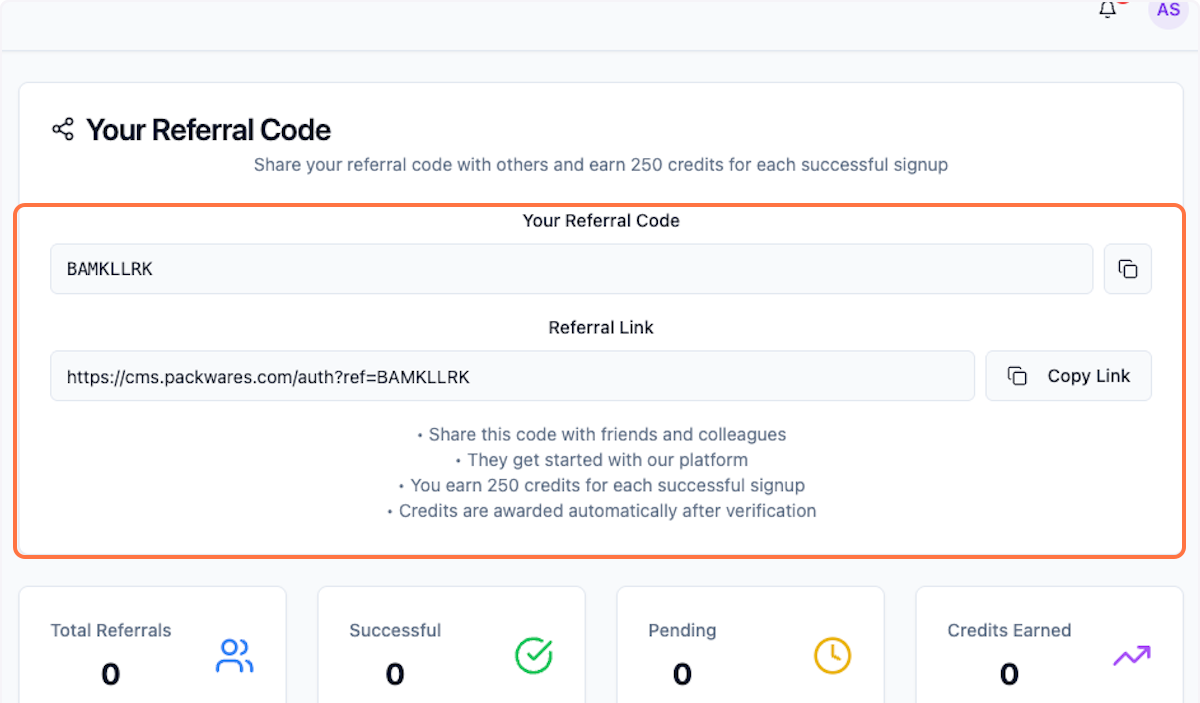Click the Your Referral Code heading
This screenshot has width=1200, height=703.
(x=208, y=129)
